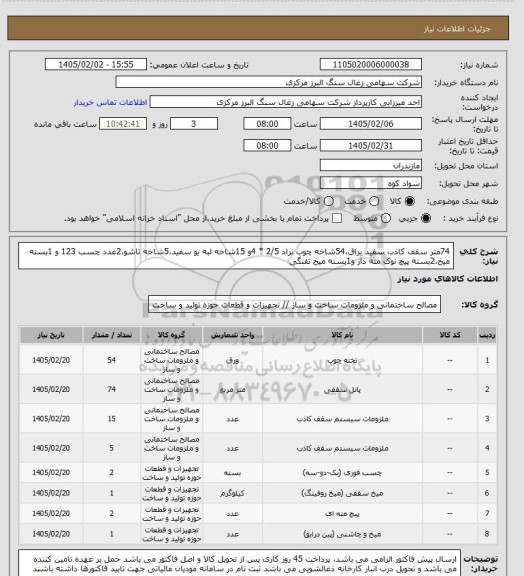Select the پیچ مته ای item

point(342,514)
